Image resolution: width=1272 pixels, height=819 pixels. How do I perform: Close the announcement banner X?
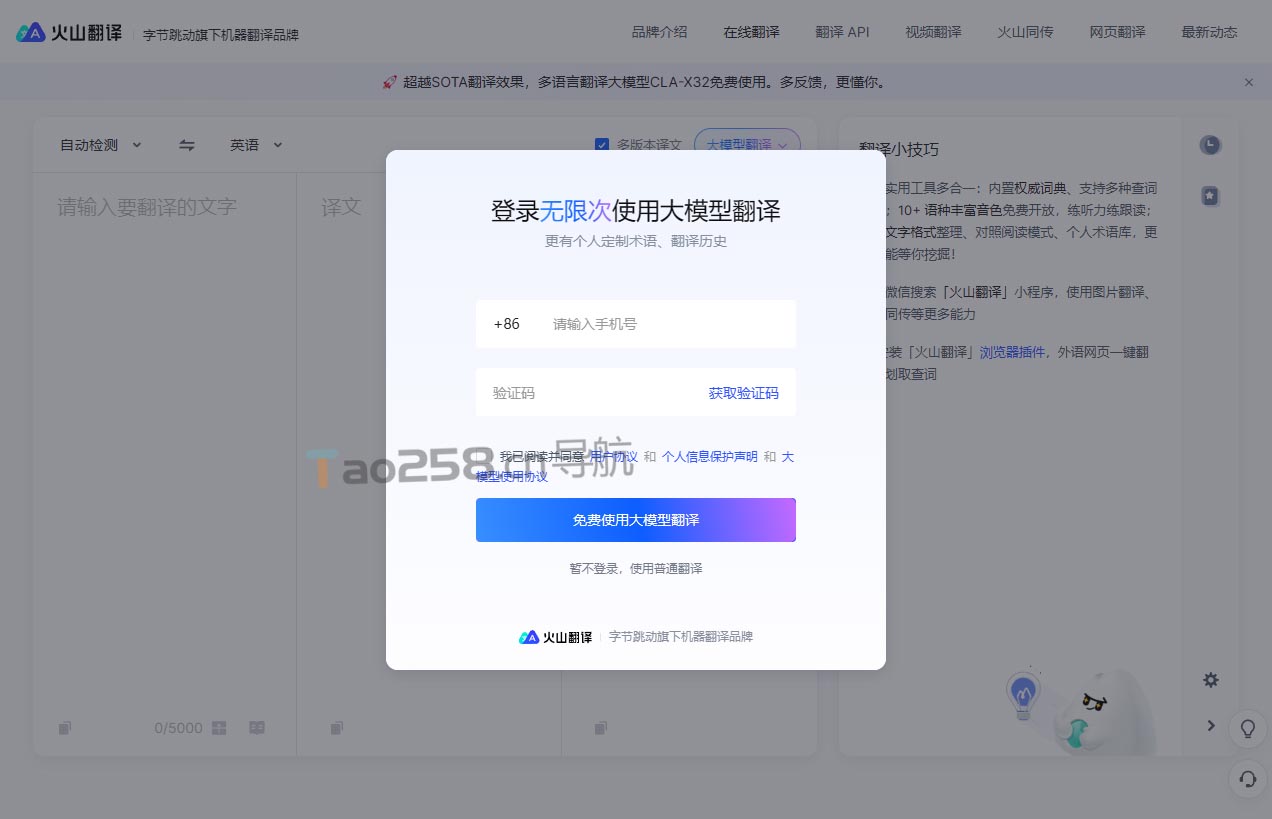pos(1249,82)
